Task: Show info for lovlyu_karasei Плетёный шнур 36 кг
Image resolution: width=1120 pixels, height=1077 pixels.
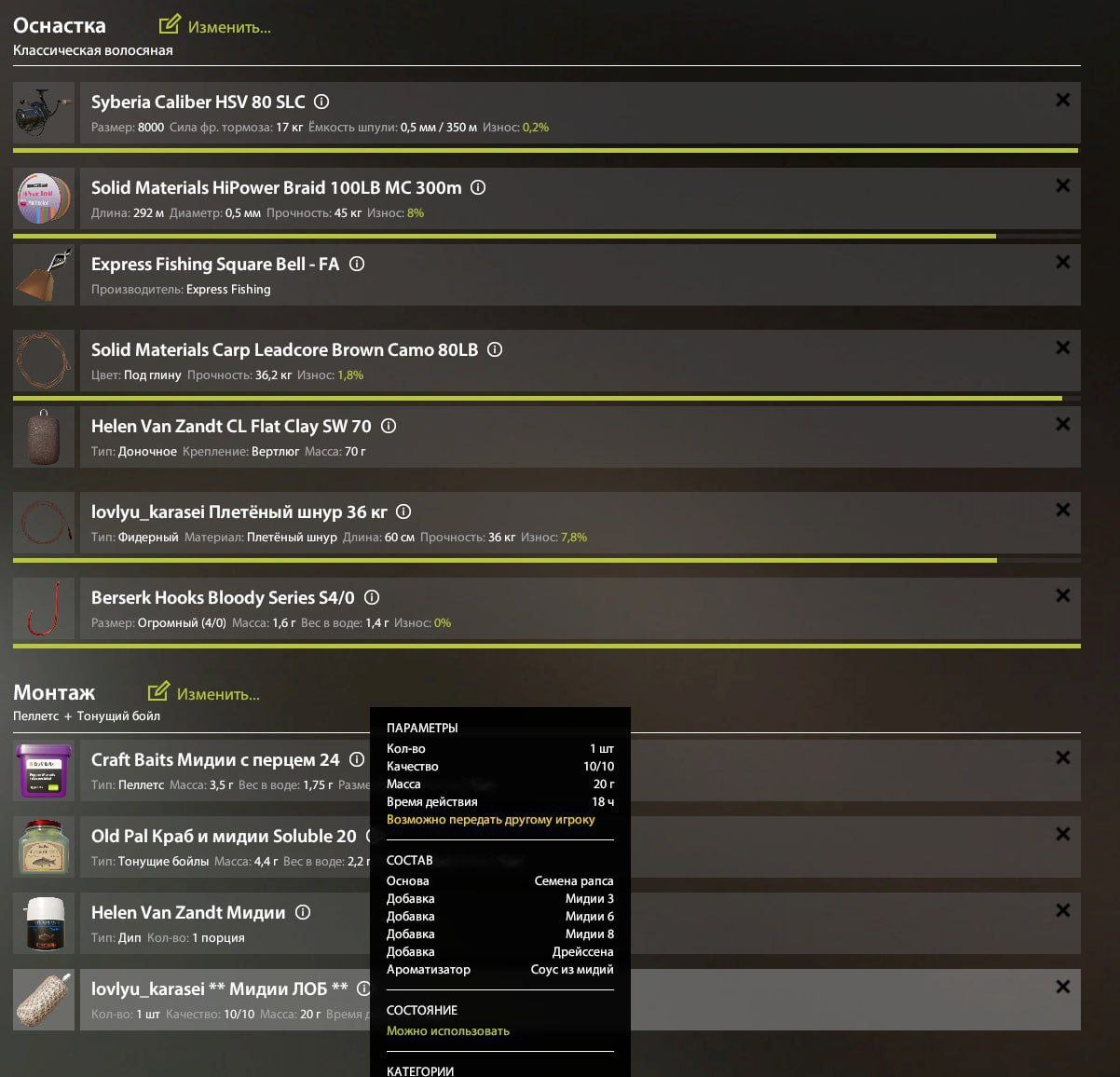Action: pos(403,511)
